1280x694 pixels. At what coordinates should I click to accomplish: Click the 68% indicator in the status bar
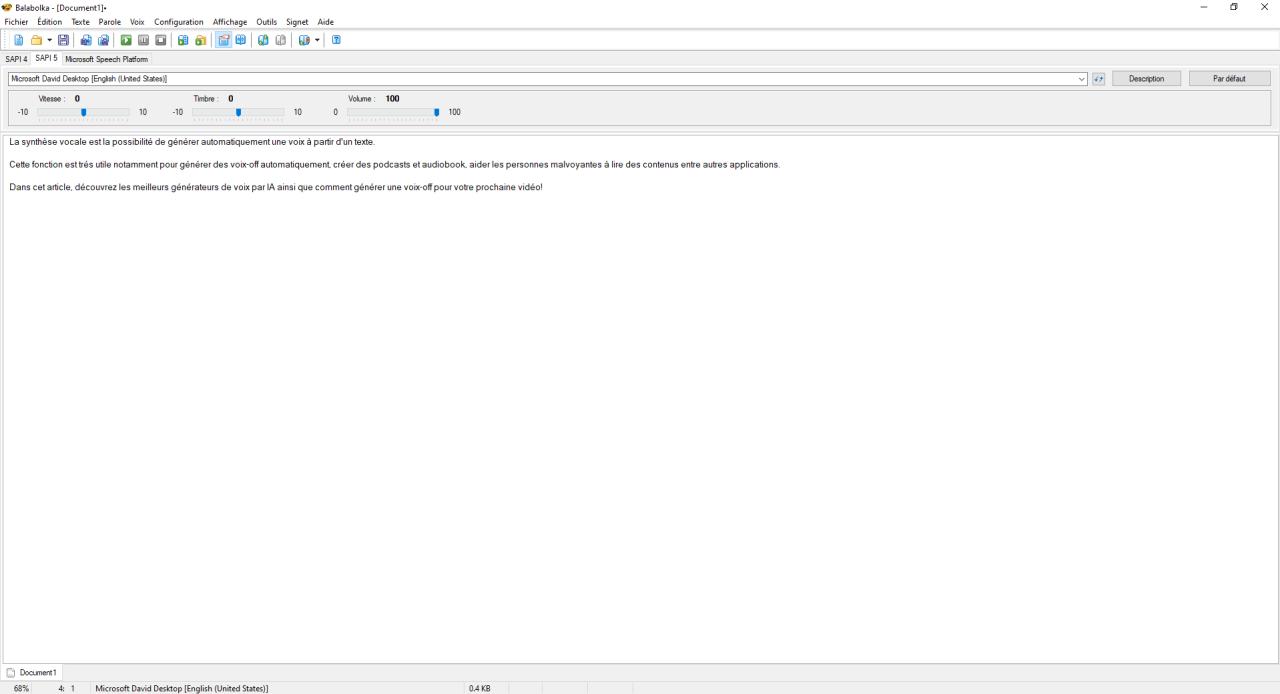pyautogui.click(x=21, y=688)
